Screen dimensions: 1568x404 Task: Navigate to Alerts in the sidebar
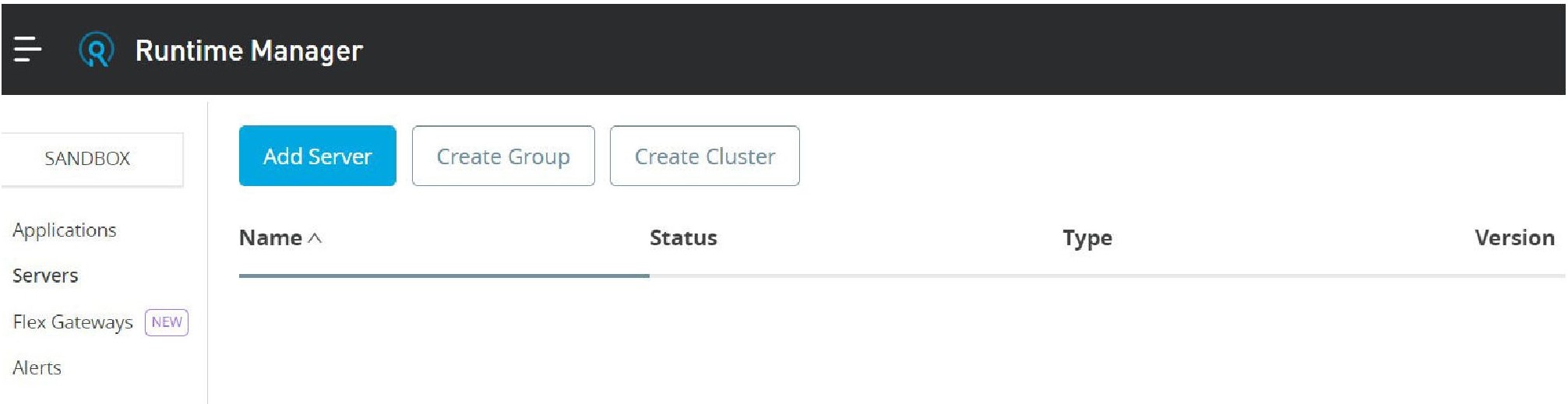click(x=37, y=367)
